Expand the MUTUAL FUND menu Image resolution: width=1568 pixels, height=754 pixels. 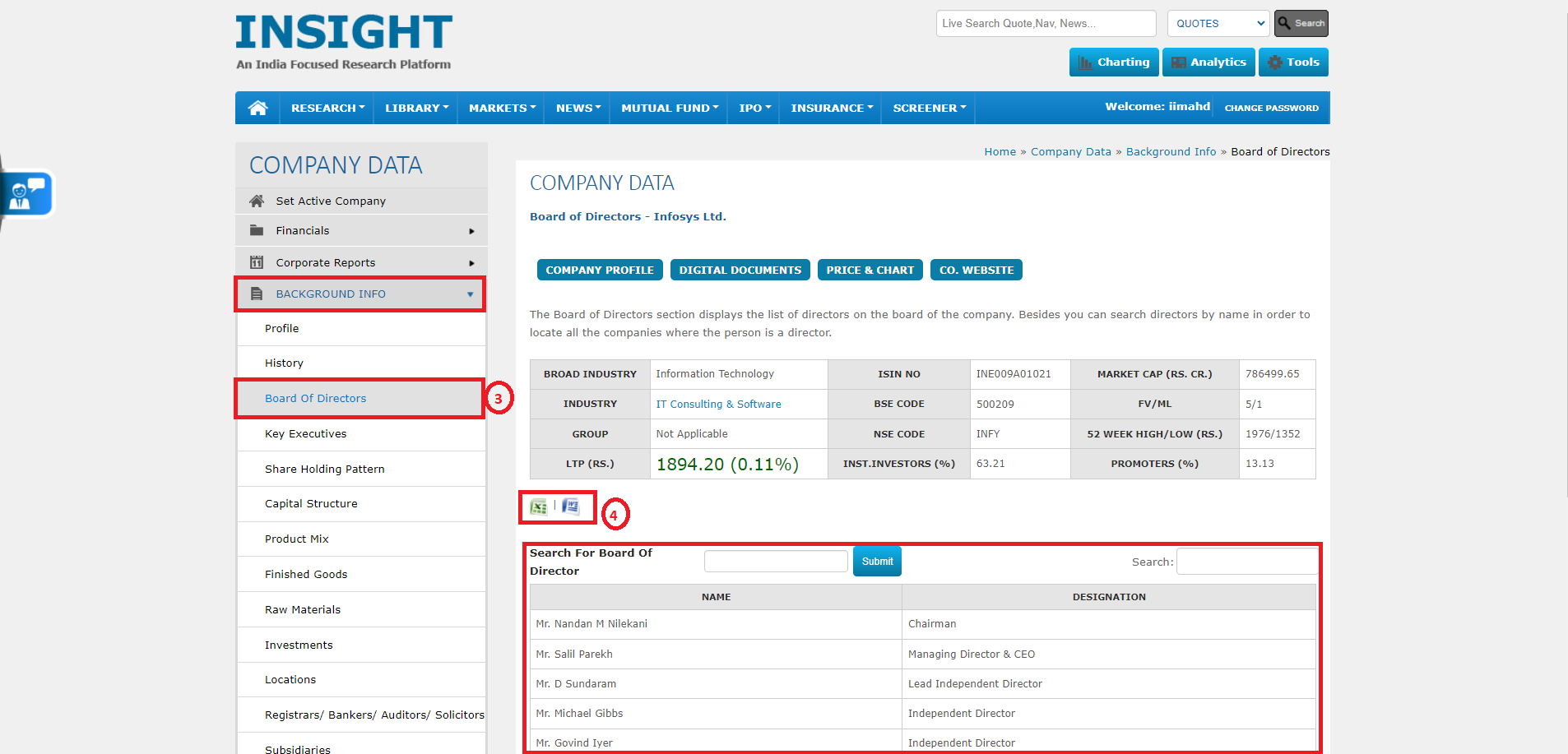pos(670,108)
